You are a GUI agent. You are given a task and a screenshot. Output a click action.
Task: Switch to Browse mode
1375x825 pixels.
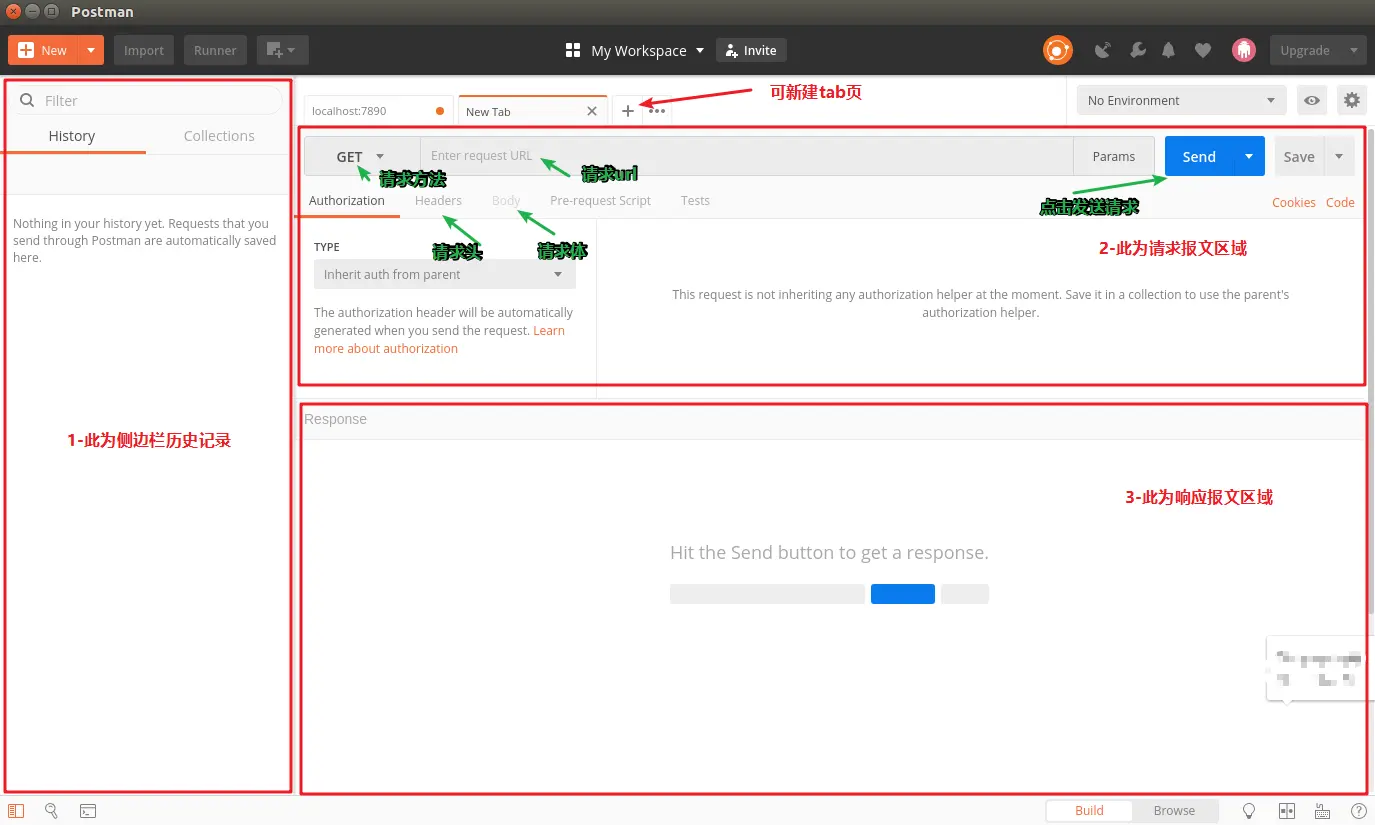pos(1174,811)
